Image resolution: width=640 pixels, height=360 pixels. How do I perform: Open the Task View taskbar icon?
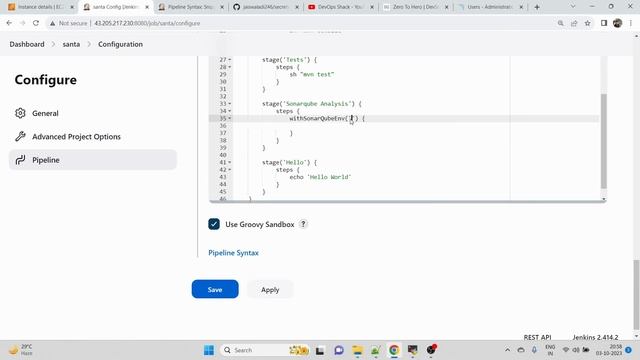320,350
